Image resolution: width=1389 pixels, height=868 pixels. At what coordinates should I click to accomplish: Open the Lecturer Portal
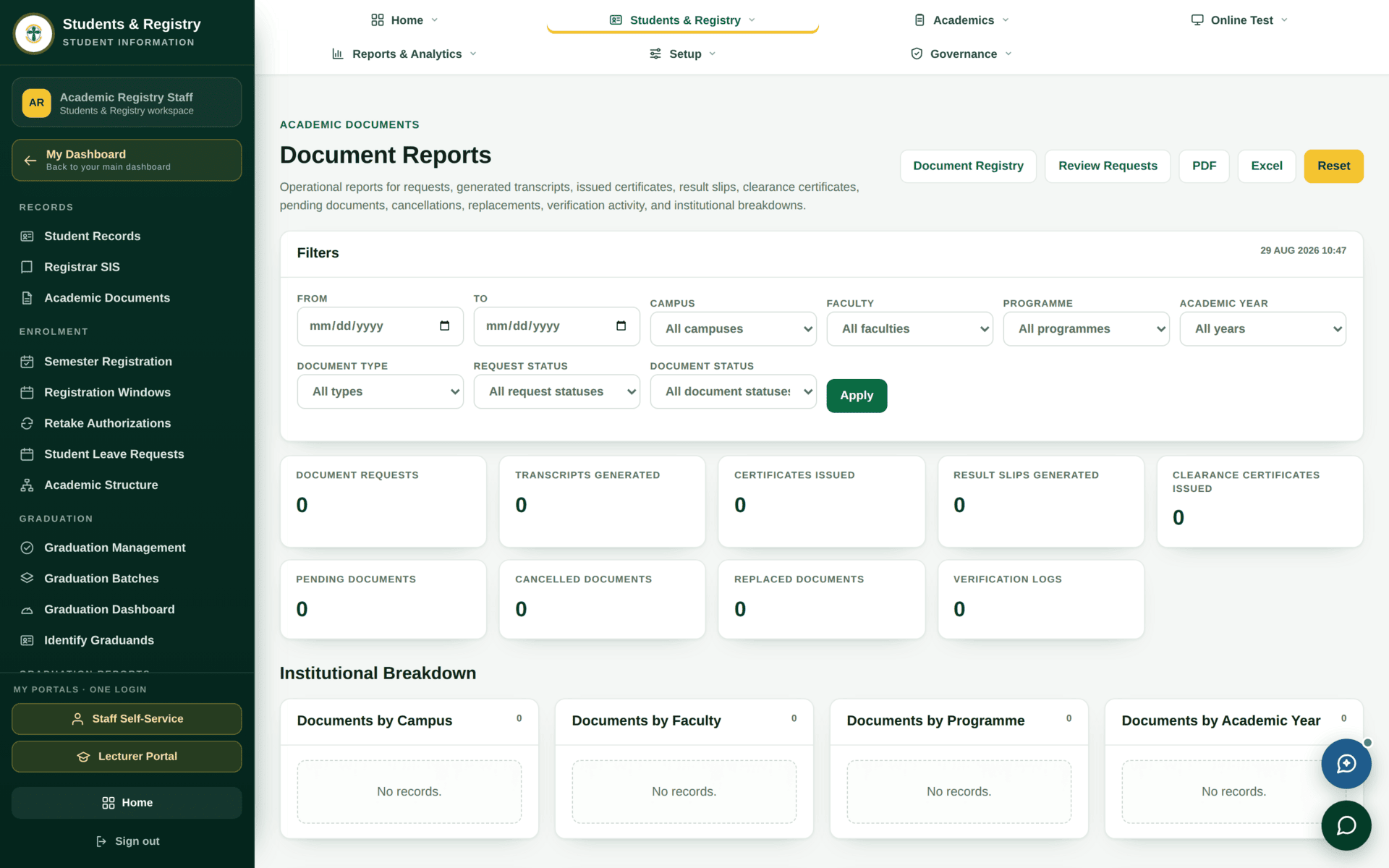coord(127,757)
